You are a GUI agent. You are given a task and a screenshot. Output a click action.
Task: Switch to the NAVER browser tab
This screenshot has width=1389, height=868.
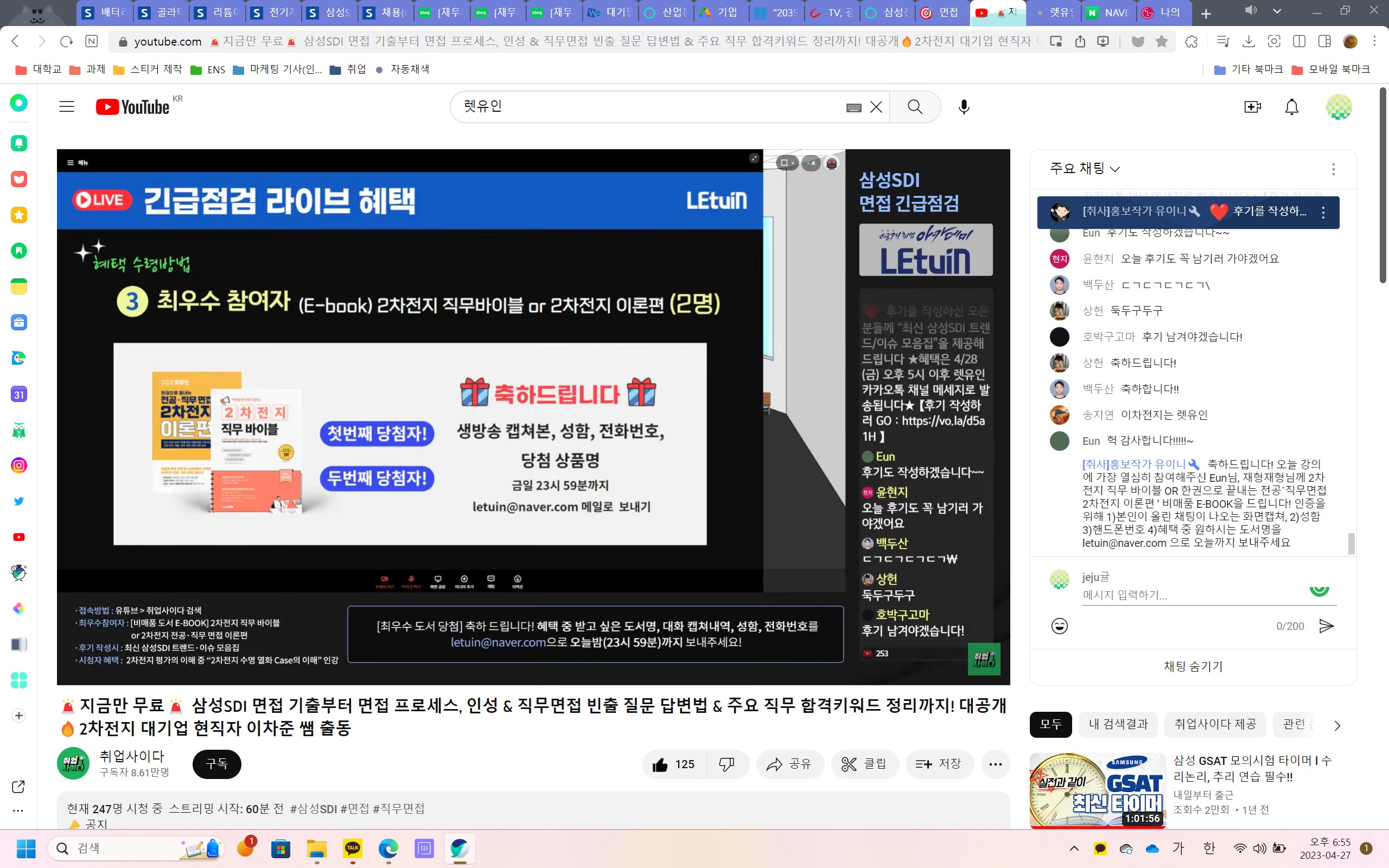(1108, 12)
